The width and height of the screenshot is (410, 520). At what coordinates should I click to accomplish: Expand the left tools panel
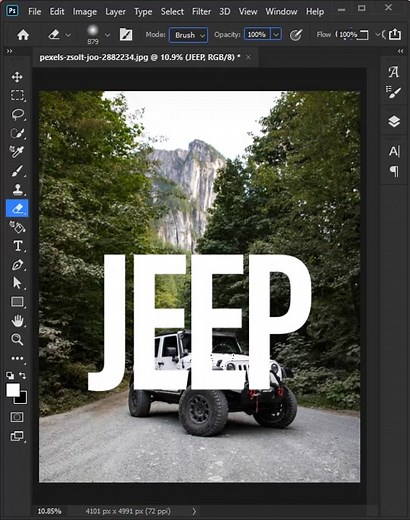pos(9,51)
